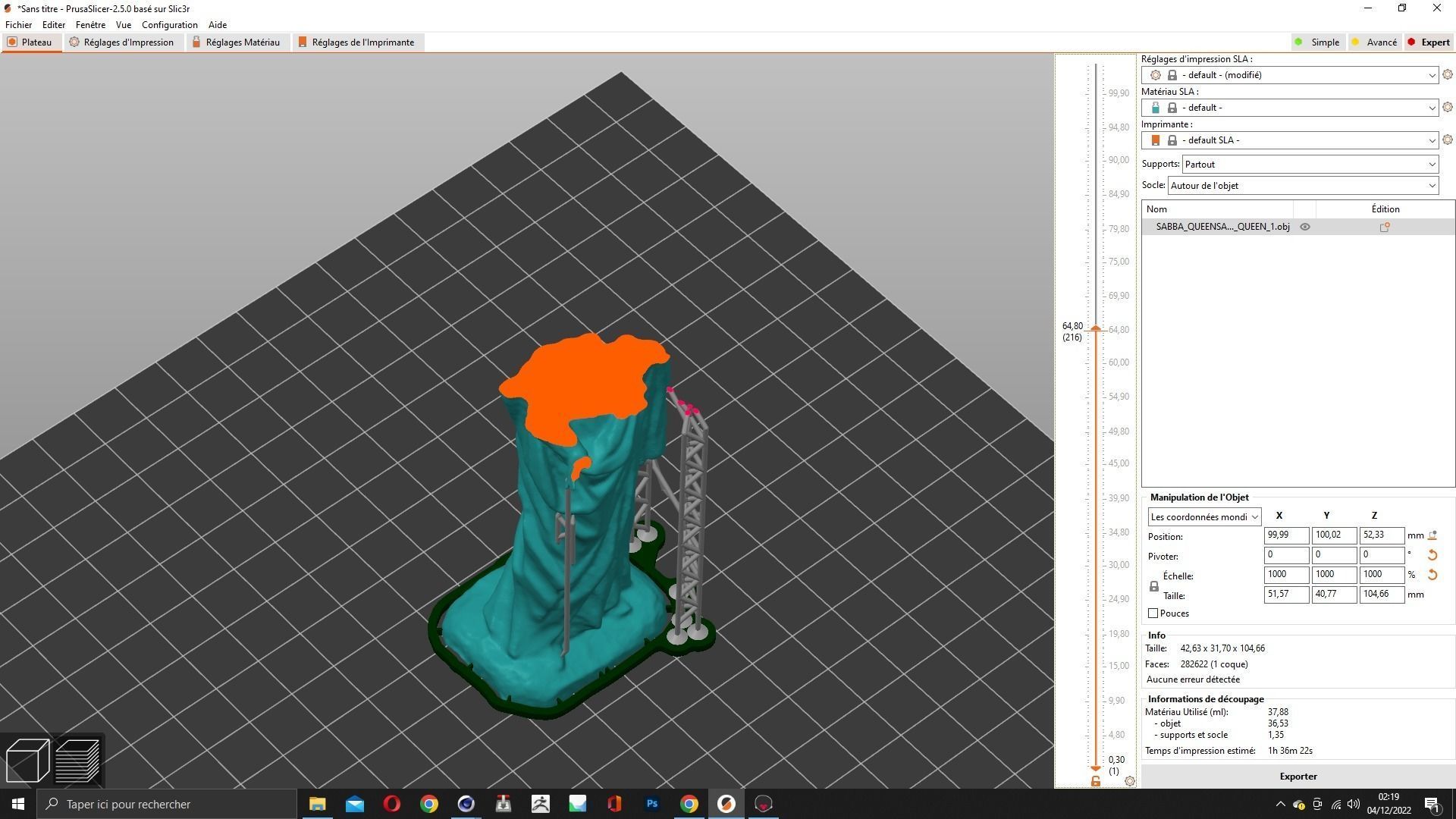Viewport: 1456px width, 819px height.
Task: Switch to PrusaSlicer taskbar icon
Action: [x=726, y=804]
